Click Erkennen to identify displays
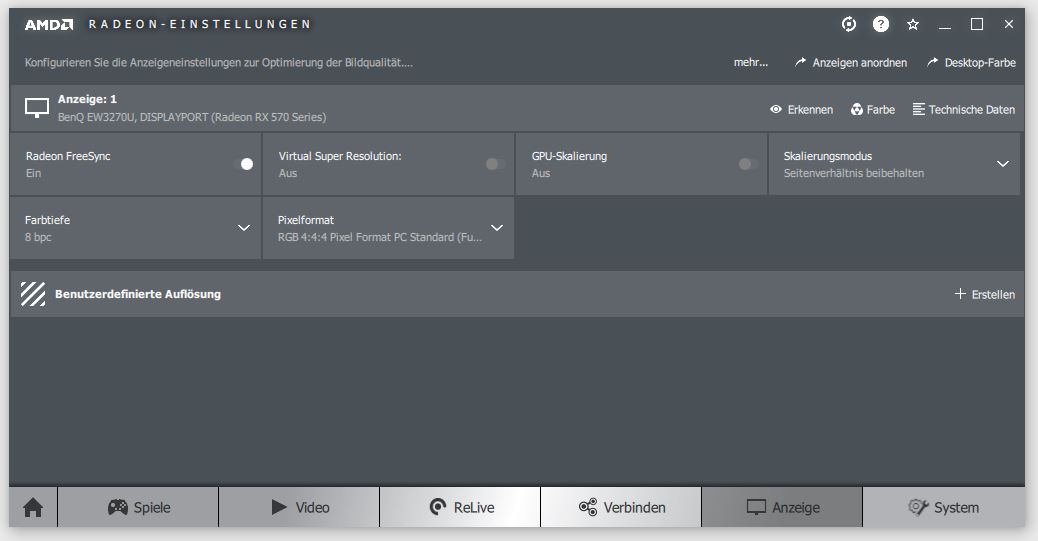1038x541 pixels. (801, 109)
